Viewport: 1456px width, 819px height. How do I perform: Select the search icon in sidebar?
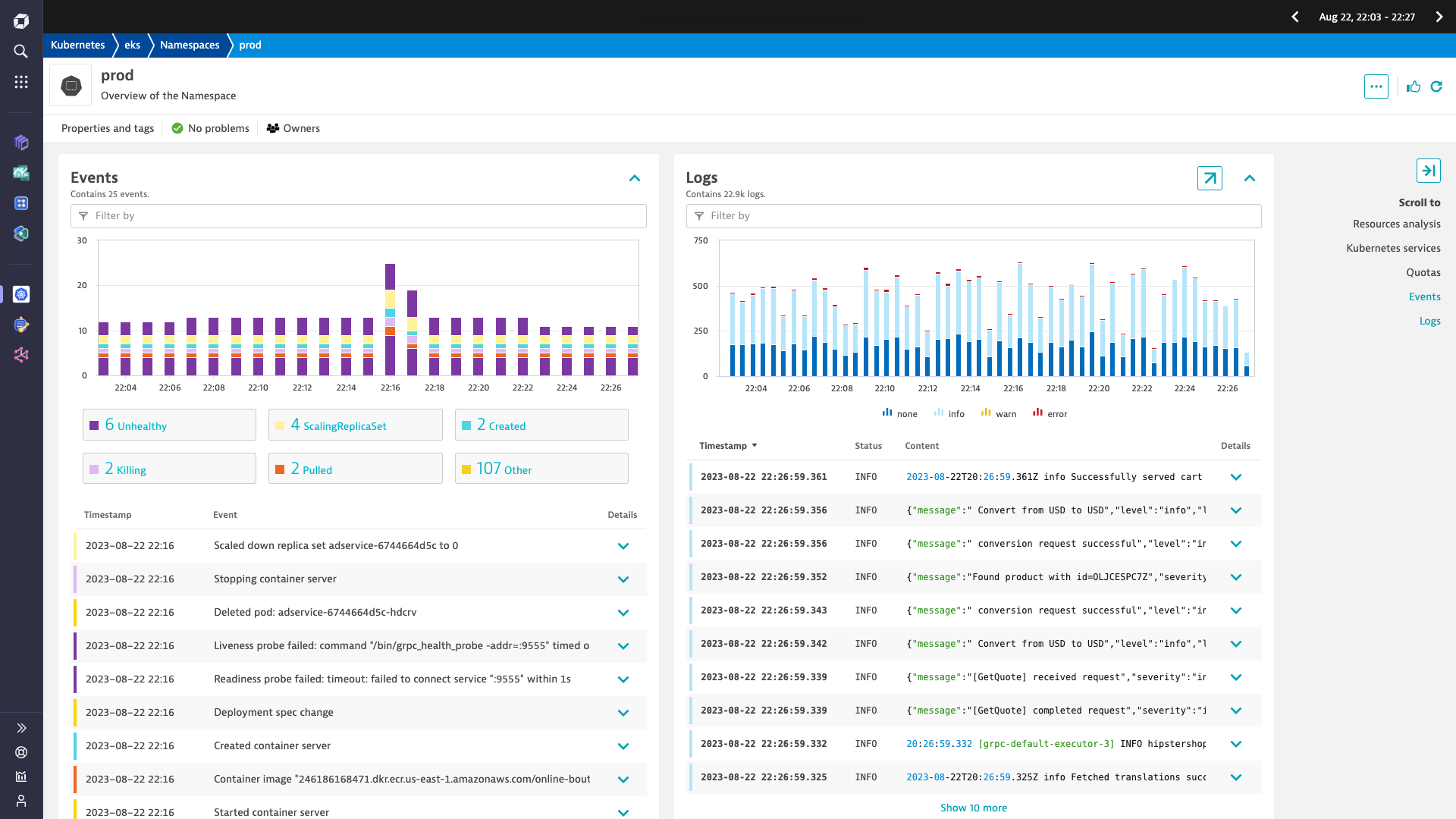pos(22,51)
